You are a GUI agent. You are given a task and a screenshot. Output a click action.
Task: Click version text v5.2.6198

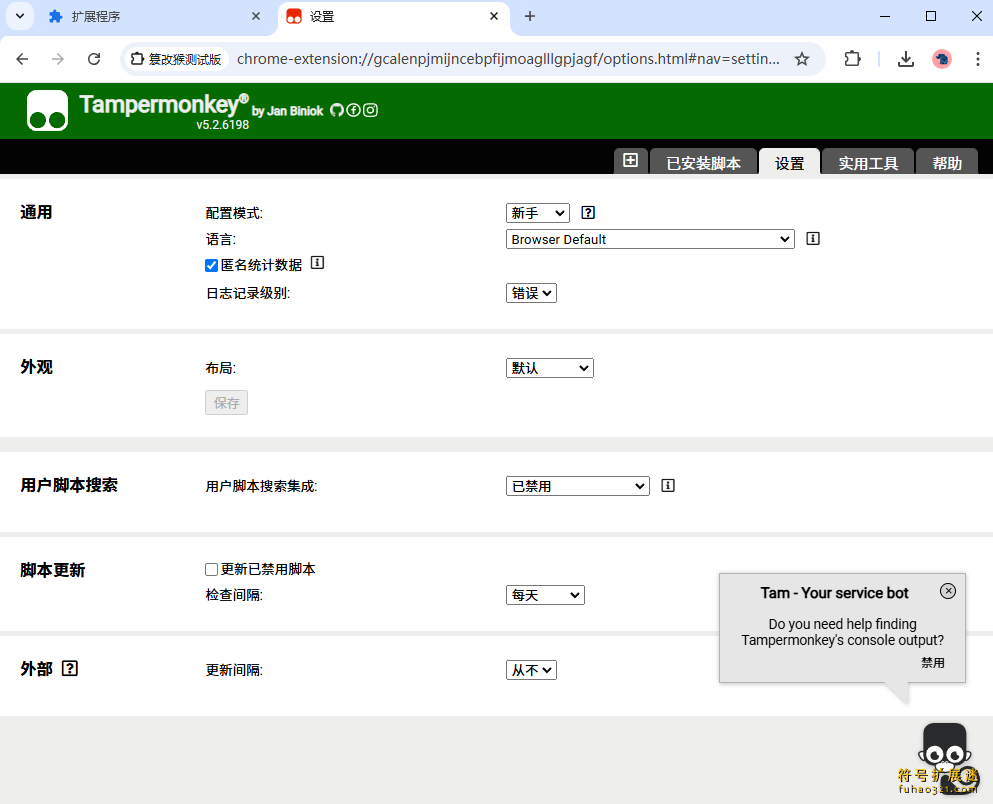click(x=222, y=125)
